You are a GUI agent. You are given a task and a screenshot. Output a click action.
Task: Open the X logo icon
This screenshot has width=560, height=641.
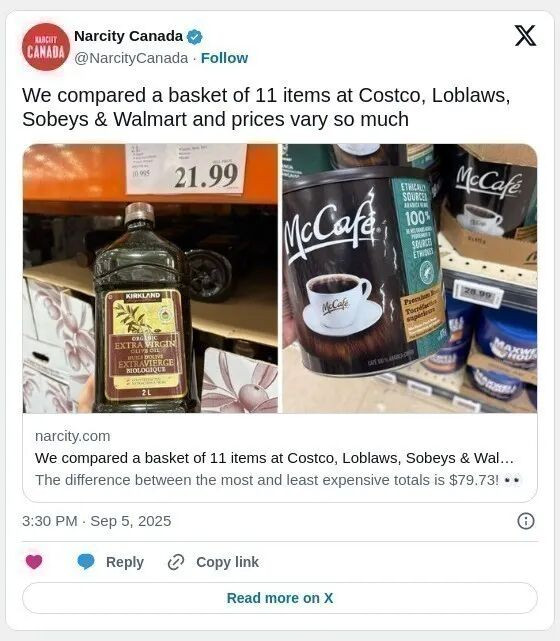tap(525, 36)
